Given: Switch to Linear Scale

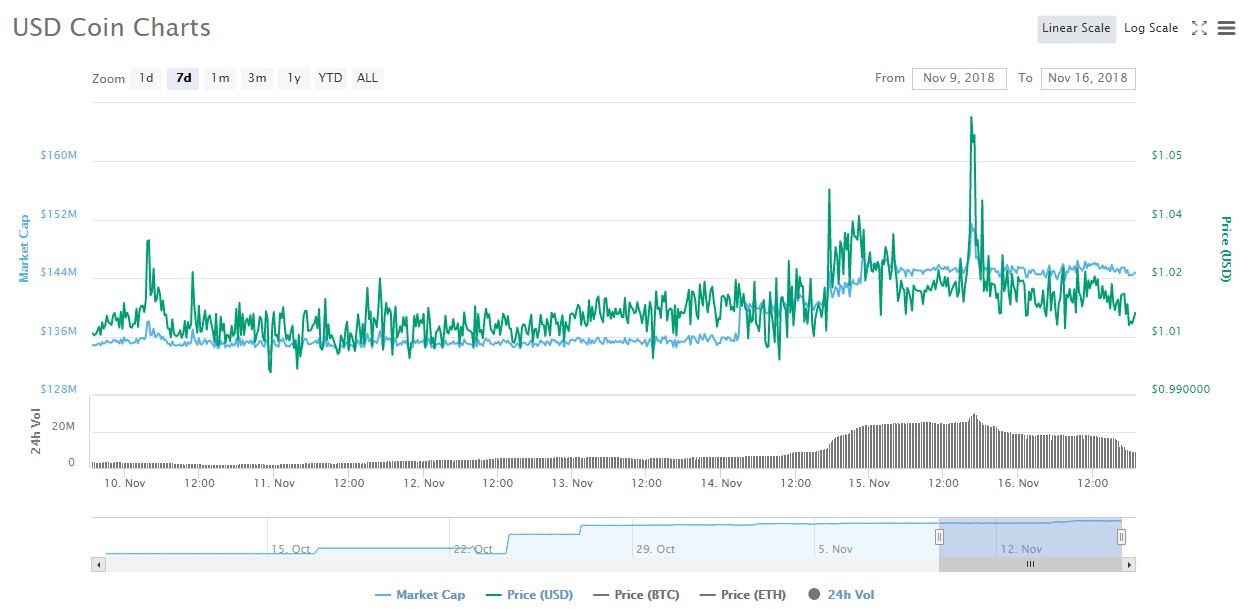Looking at the screenshot, I should point(1076,28).
